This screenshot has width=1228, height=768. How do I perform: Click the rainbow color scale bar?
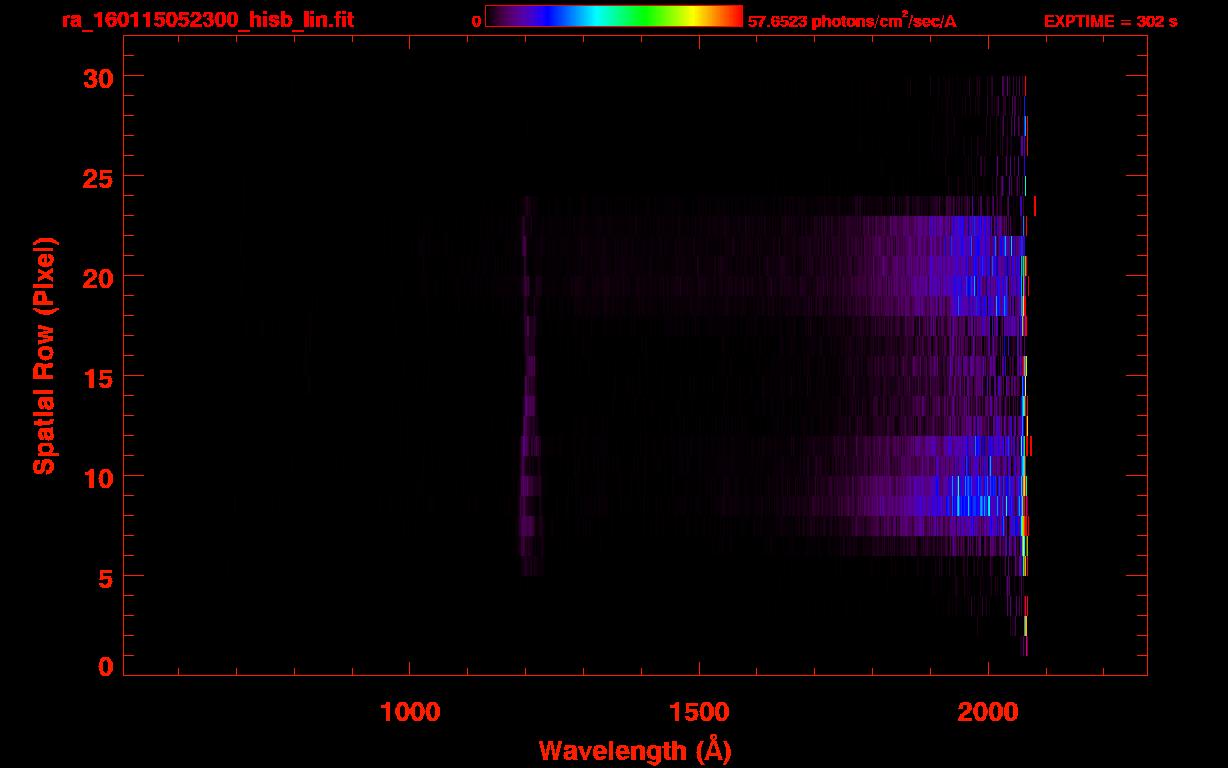pos(614,16)
